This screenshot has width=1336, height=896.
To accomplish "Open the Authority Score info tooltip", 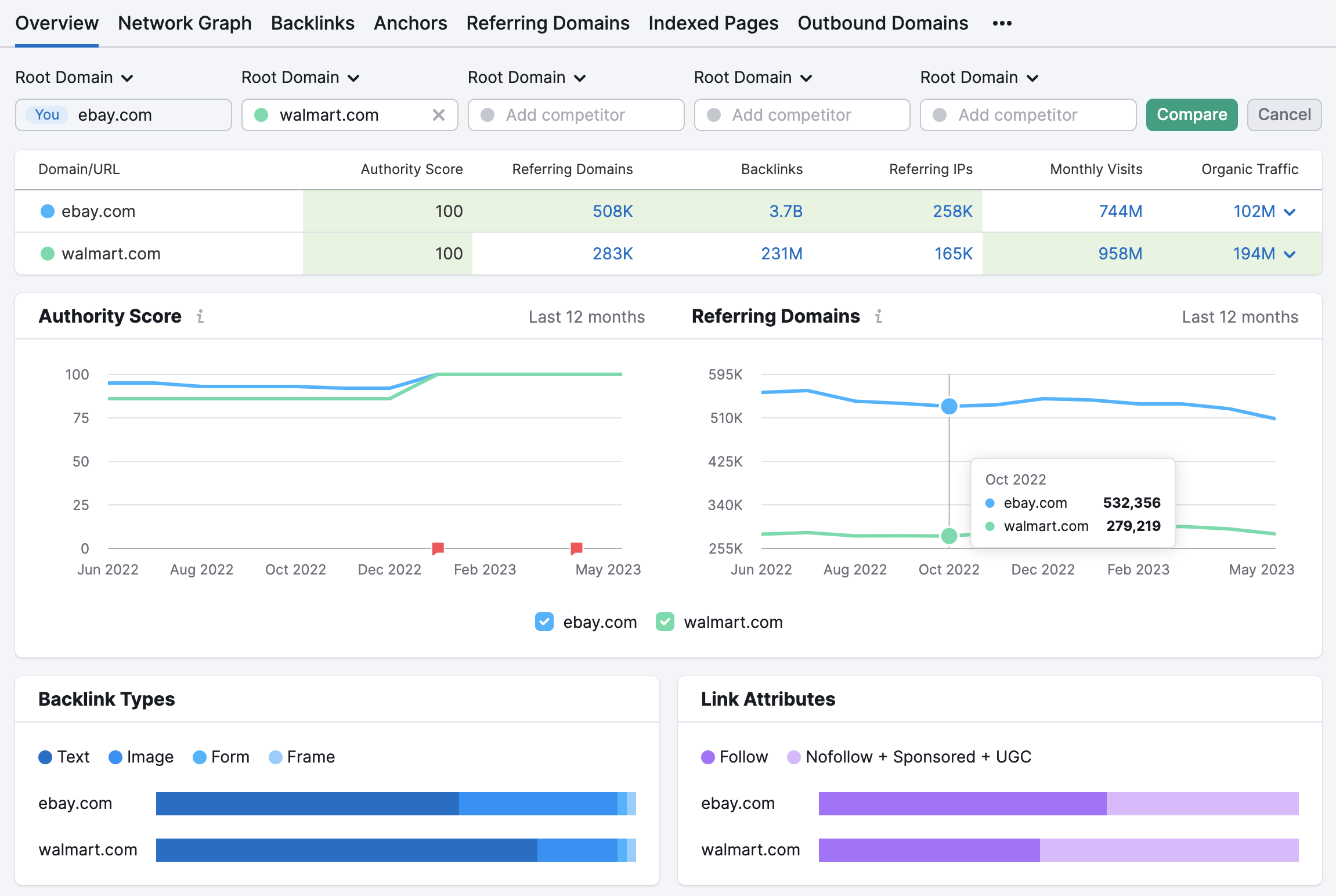I will [201, 317].
